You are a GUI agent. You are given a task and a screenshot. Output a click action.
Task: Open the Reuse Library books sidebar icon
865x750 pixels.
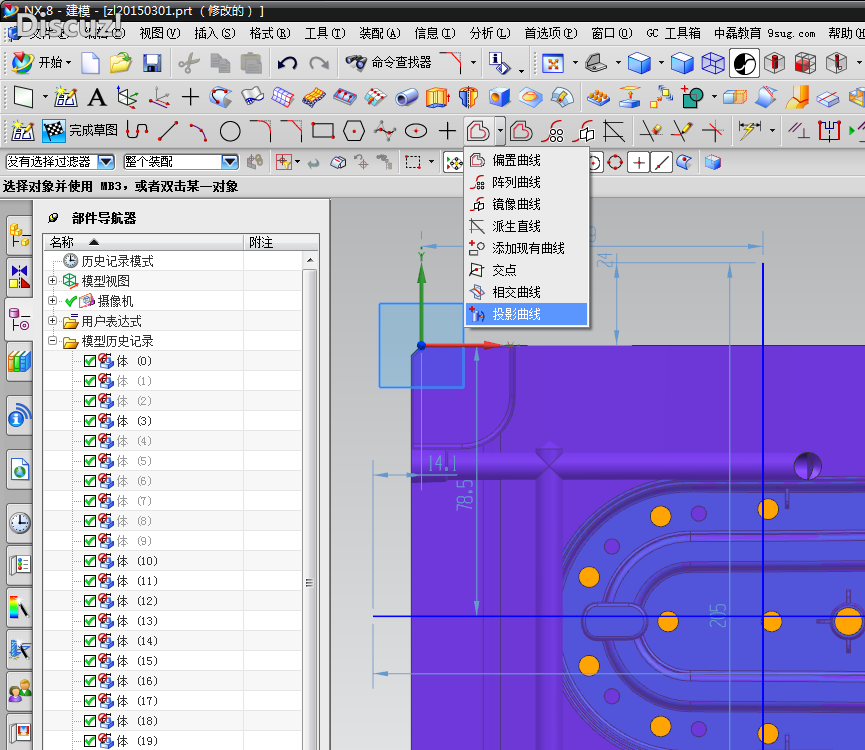(19, 362)
